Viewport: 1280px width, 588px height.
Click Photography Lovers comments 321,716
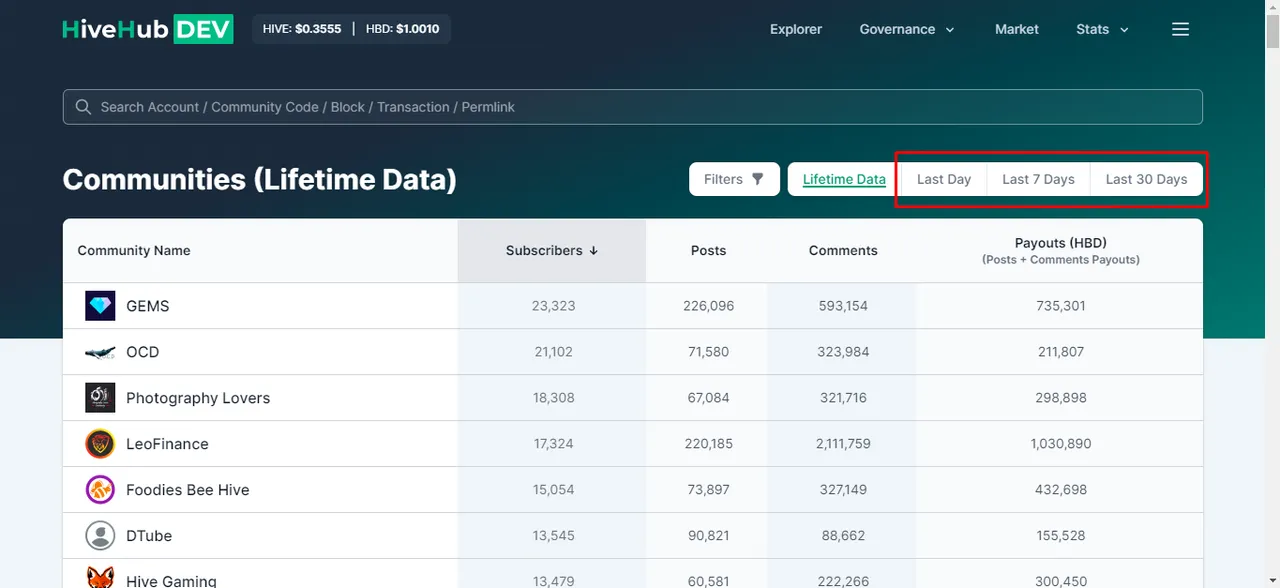[843, 398]
